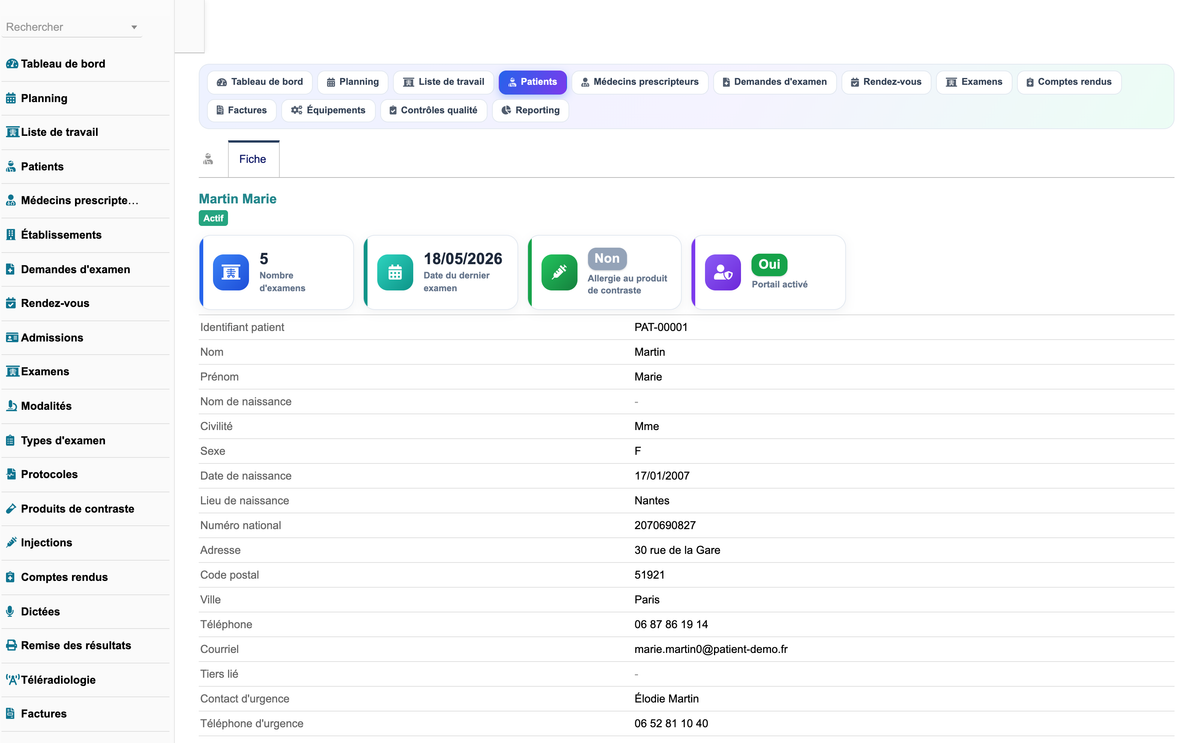1200x743 pixels.
Task: Click the blue Nombre d'examens card icon
Action: [231, 272]
